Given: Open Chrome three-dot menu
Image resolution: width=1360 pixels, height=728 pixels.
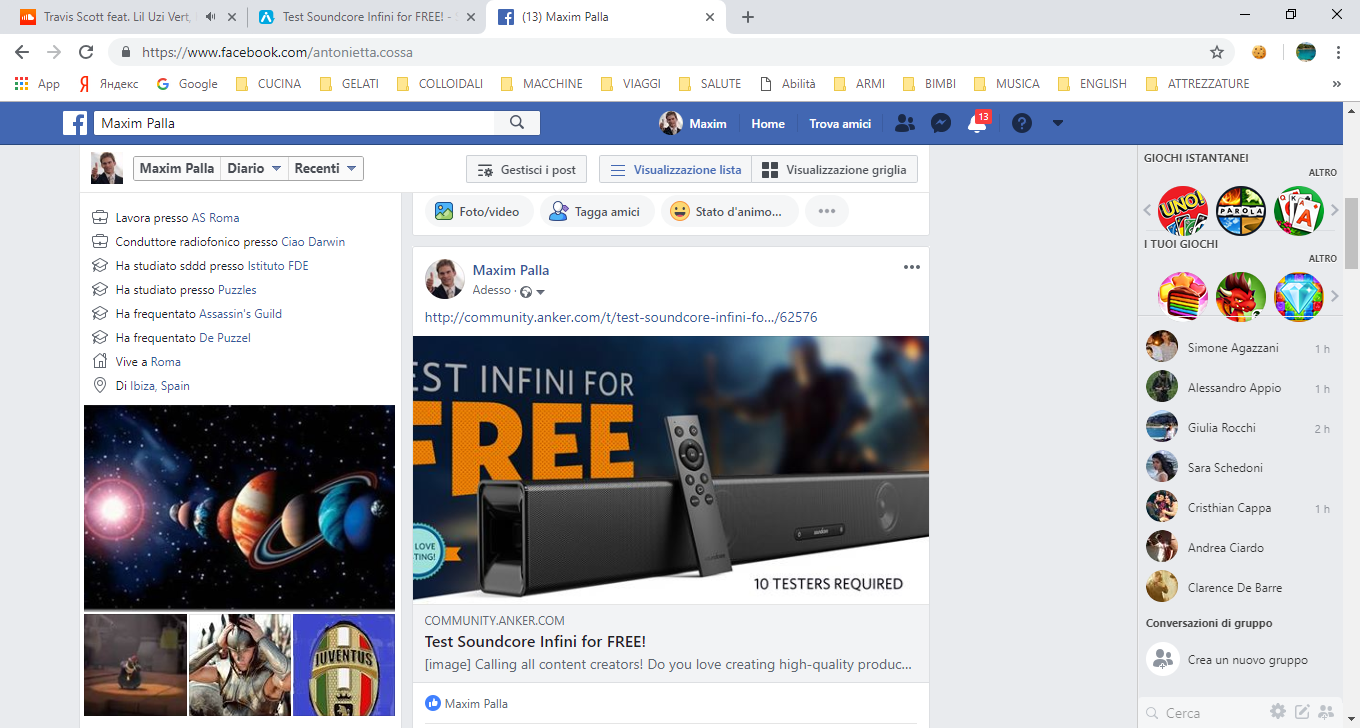Looking at the screenshot, I should click(1338, 52).
